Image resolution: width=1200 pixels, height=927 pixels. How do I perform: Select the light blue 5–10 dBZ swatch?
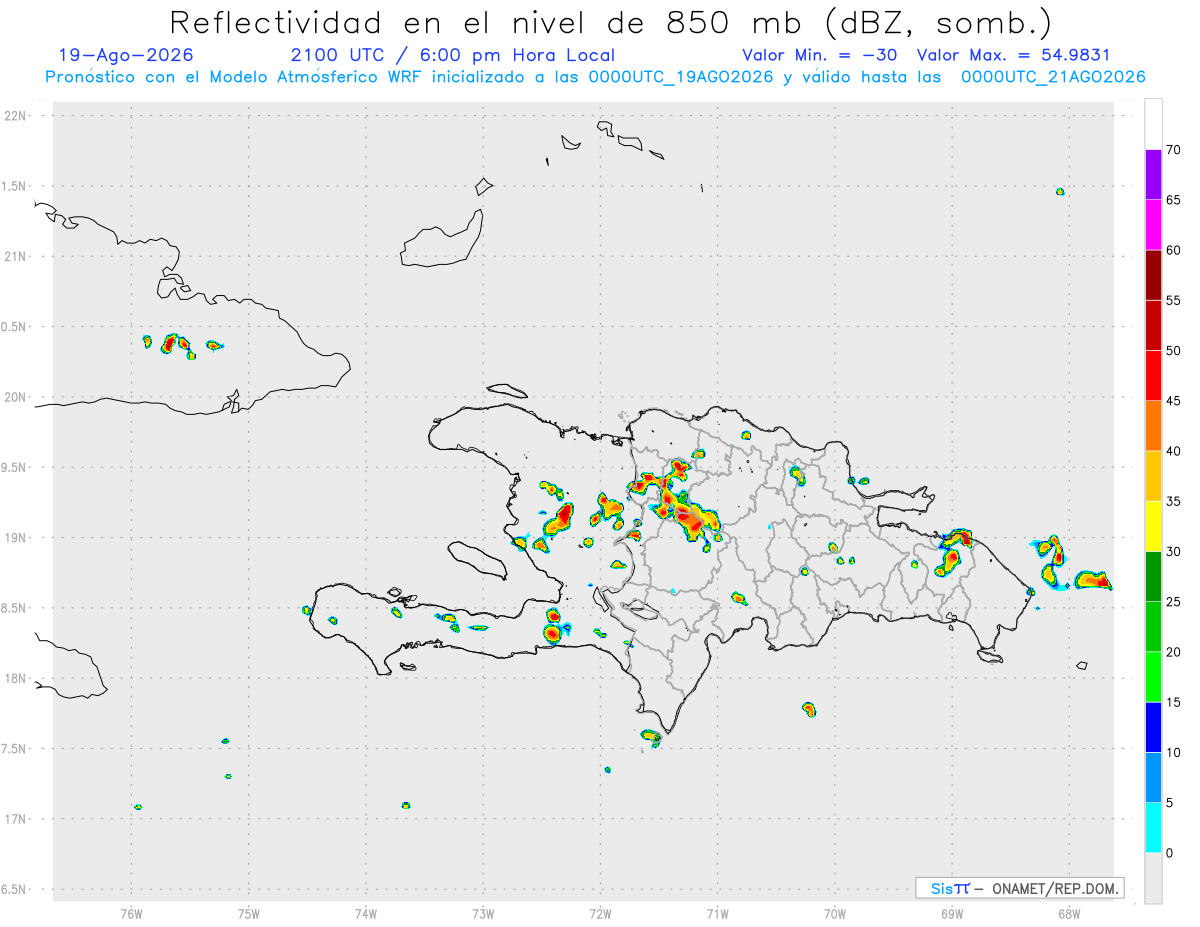(1153, 778)
